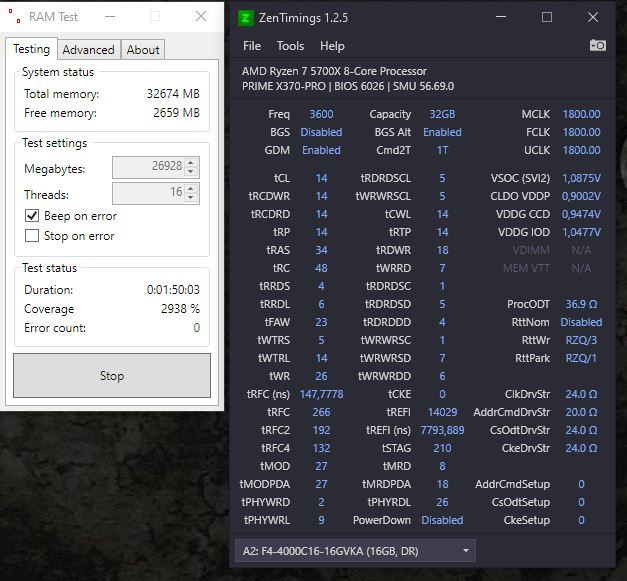Click the RttPark value RZQ/1
This screenshot has height=581, width=627.
(x=581, y=358)
